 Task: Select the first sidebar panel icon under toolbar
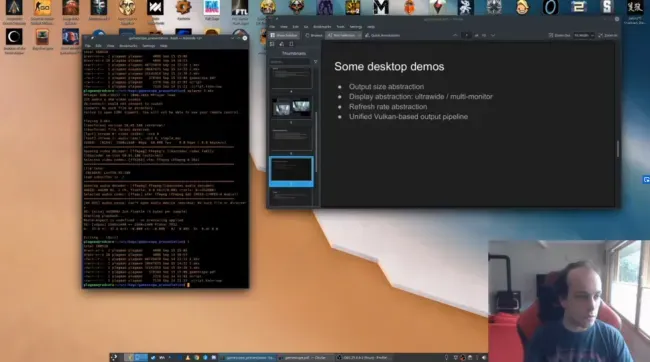272,44
